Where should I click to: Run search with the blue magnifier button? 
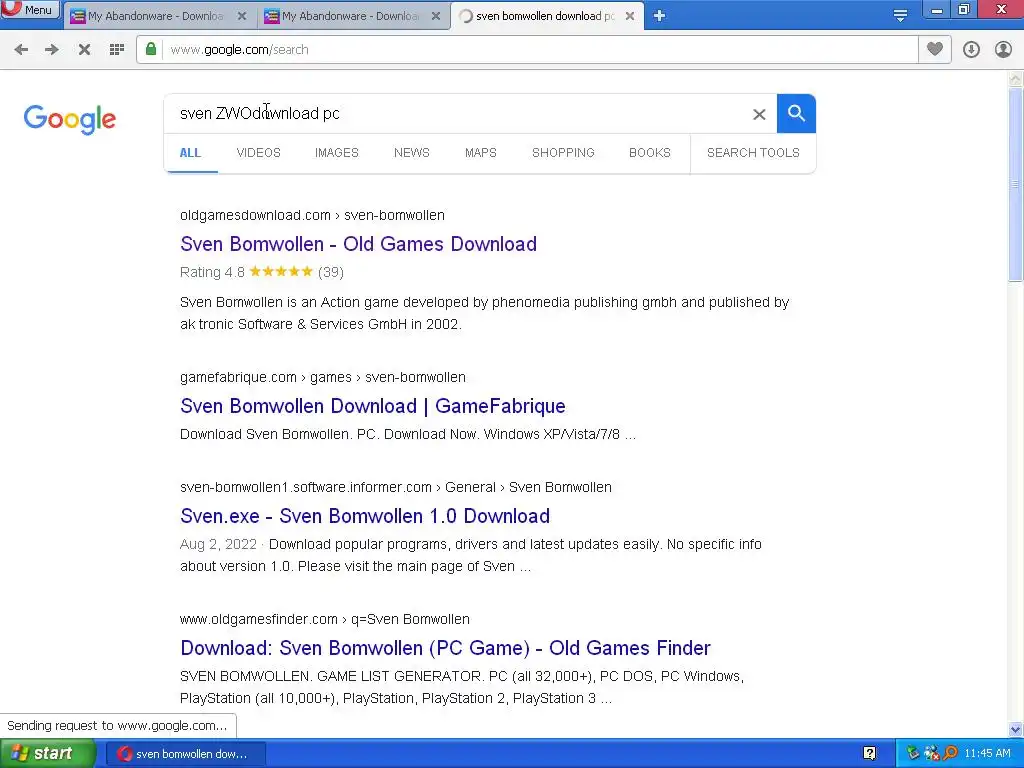pyautogui.click(x=796, y=114)
